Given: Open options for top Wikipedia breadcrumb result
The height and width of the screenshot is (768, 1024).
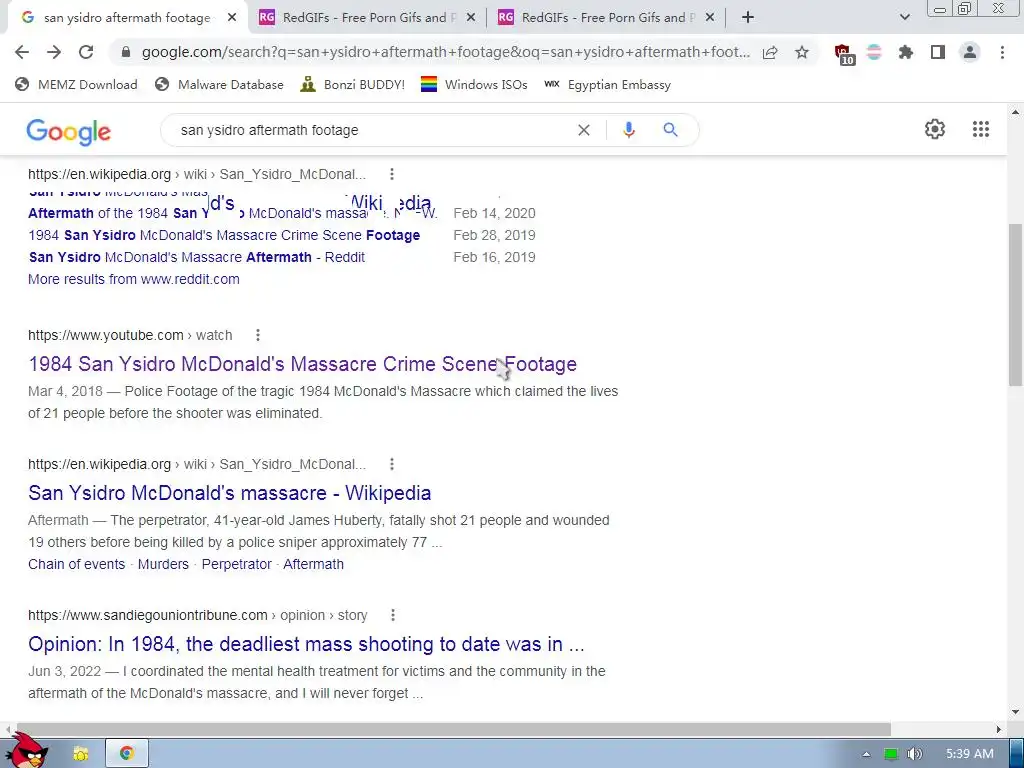Looking at the screenshot, I should click(392, 174).
